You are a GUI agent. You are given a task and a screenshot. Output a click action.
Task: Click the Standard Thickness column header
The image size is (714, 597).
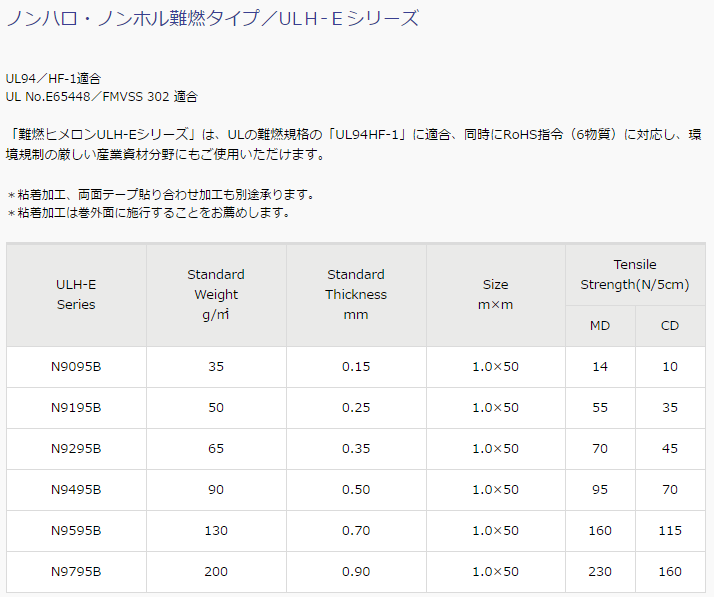tap(356, 294)
